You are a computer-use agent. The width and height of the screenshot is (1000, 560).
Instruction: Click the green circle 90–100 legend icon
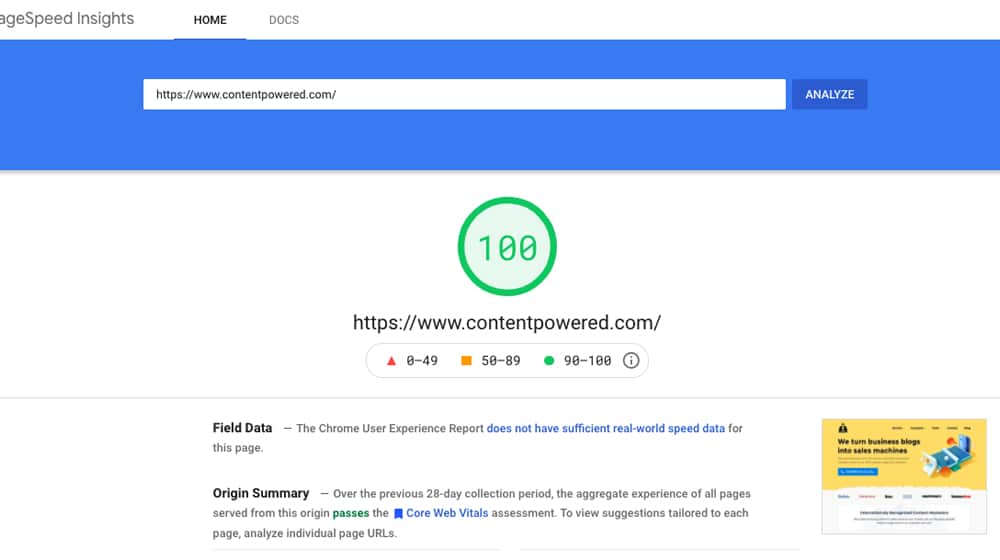pos(548,360)
